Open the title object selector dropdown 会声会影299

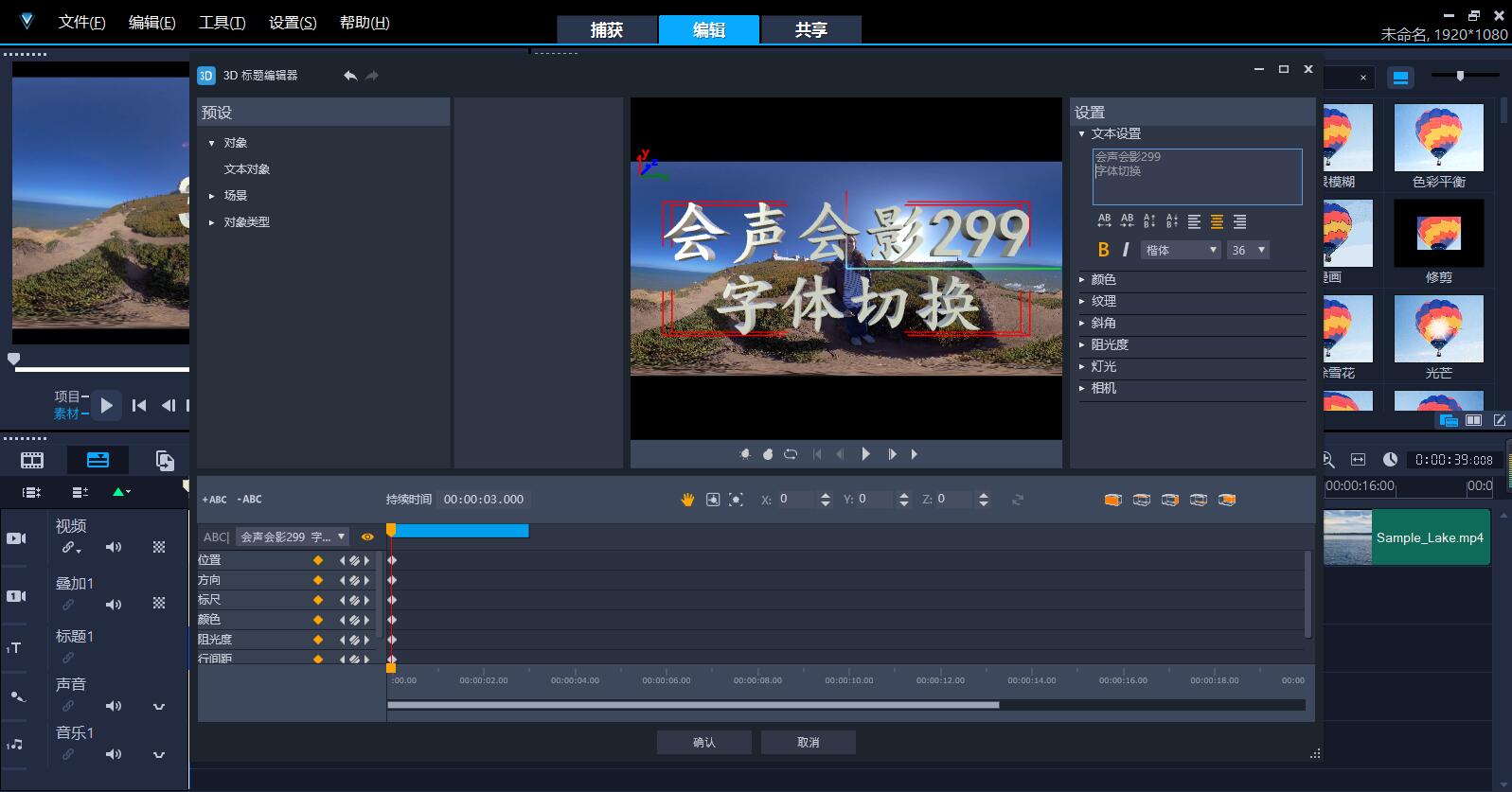coord(292,537)
